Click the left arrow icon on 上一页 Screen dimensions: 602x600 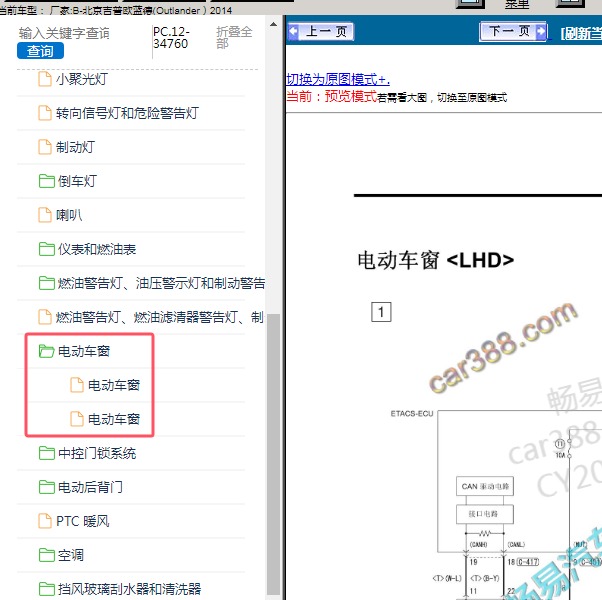293,31
